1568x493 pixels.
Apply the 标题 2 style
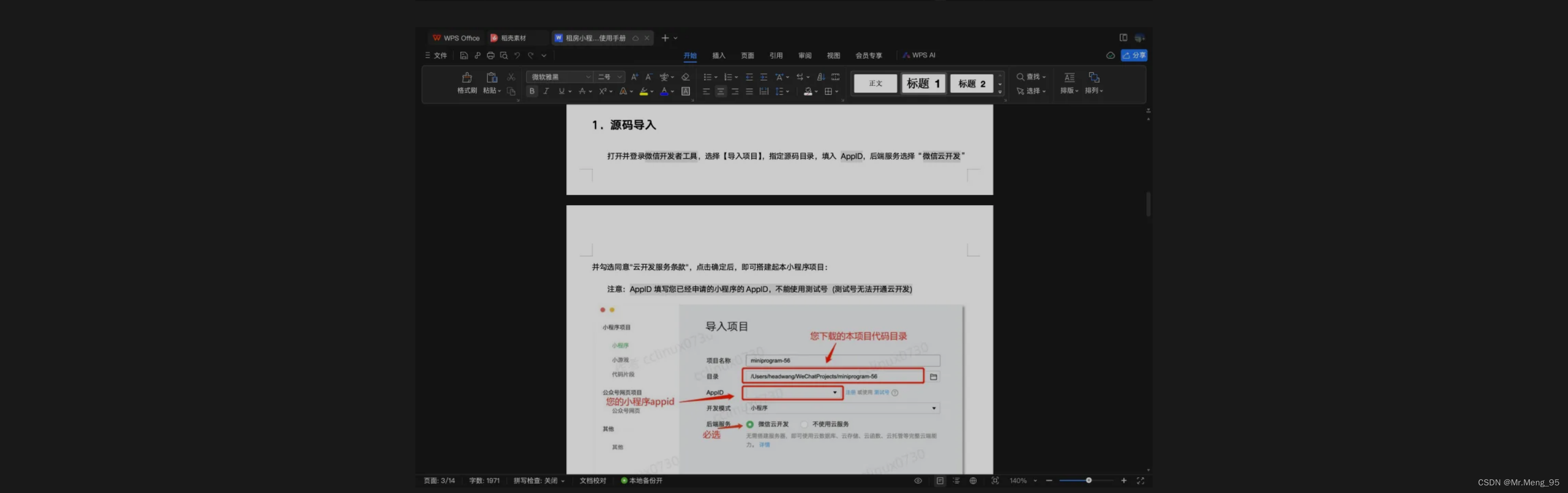tap(971, 83)
